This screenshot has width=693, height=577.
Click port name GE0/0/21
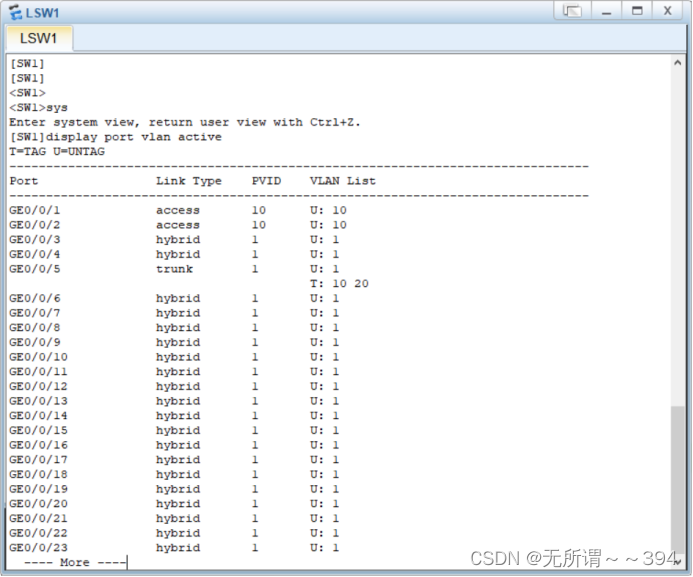pos(38,518)
